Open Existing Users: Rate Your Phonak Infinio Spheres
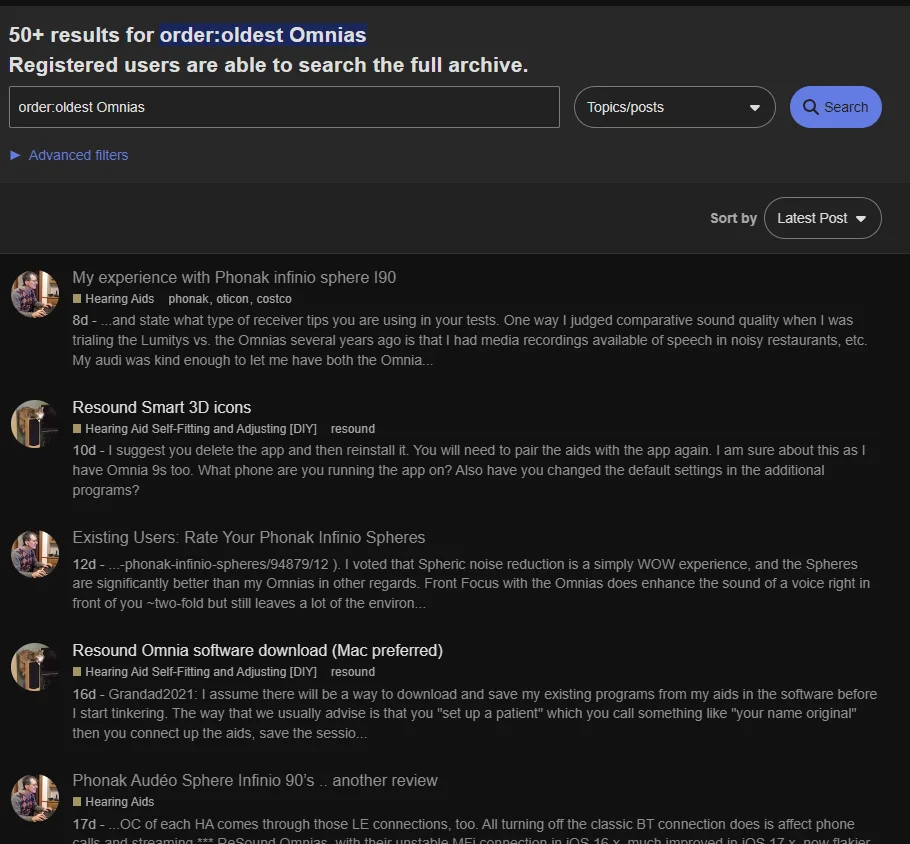 point(249,538)
